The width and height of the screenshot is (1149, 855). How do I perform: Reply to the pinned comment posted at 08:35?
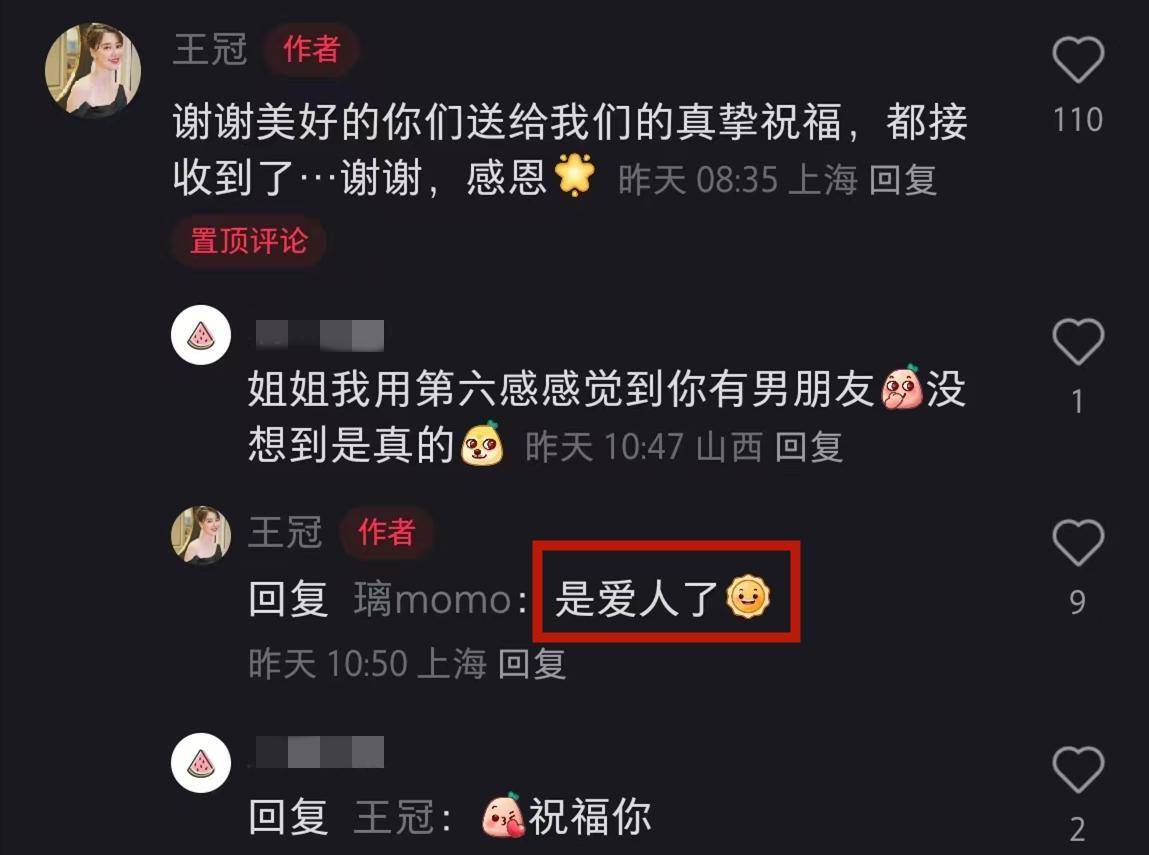pos(903,179)
